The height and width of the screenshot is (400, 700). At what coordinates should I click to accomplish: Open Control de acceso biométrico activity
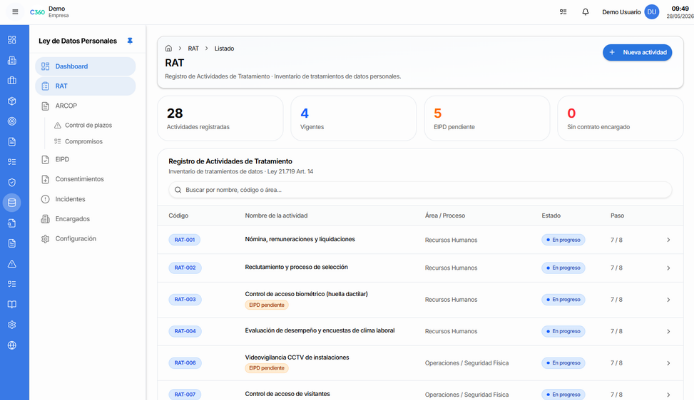click(306, 294)
